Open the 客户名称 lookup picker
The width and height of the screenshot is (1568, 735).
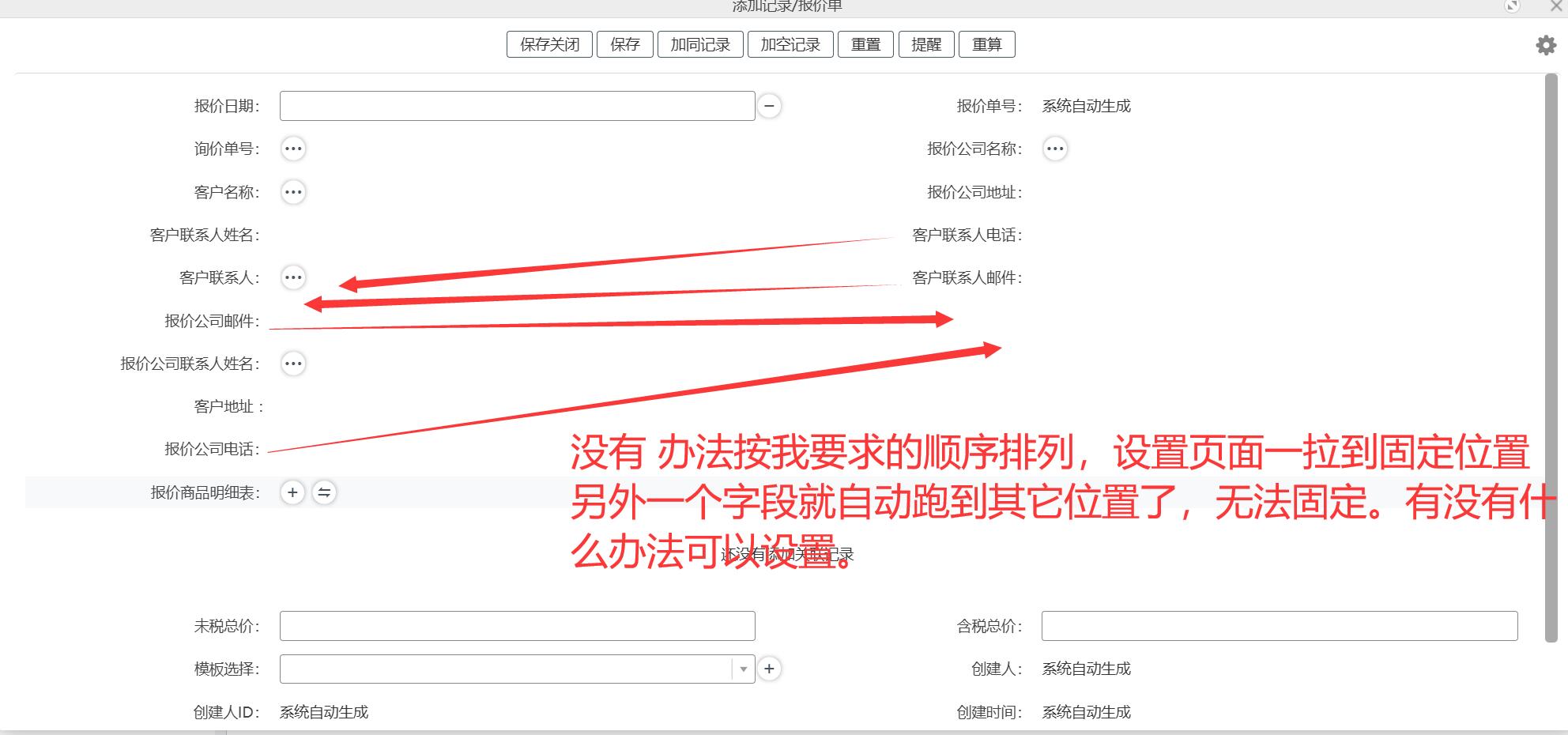coord(293,192)
